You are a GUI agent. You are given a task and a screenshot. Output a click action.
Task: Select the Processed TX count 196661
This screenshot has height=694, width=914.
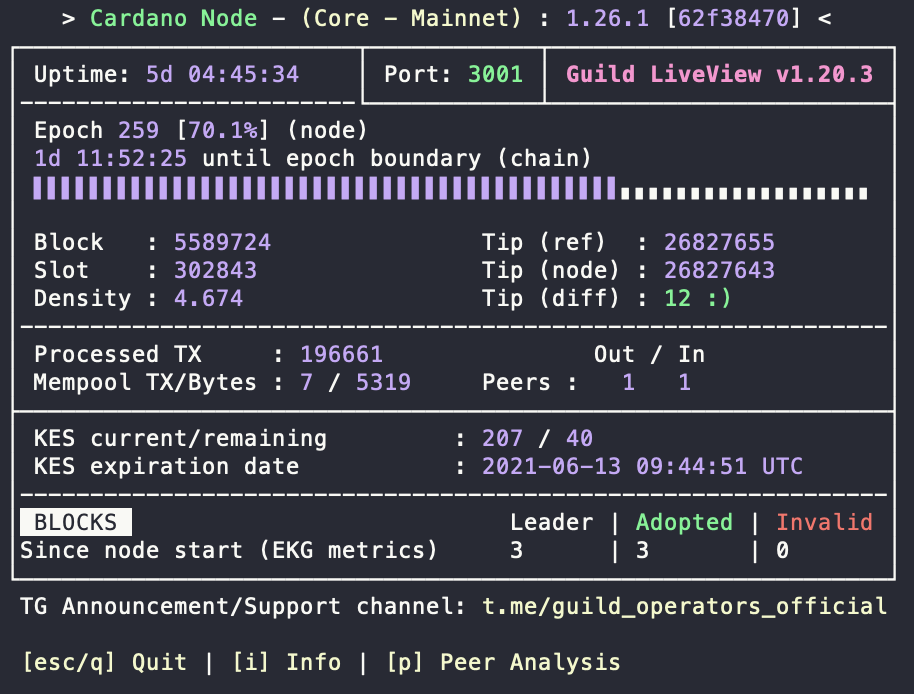[341, 354]
